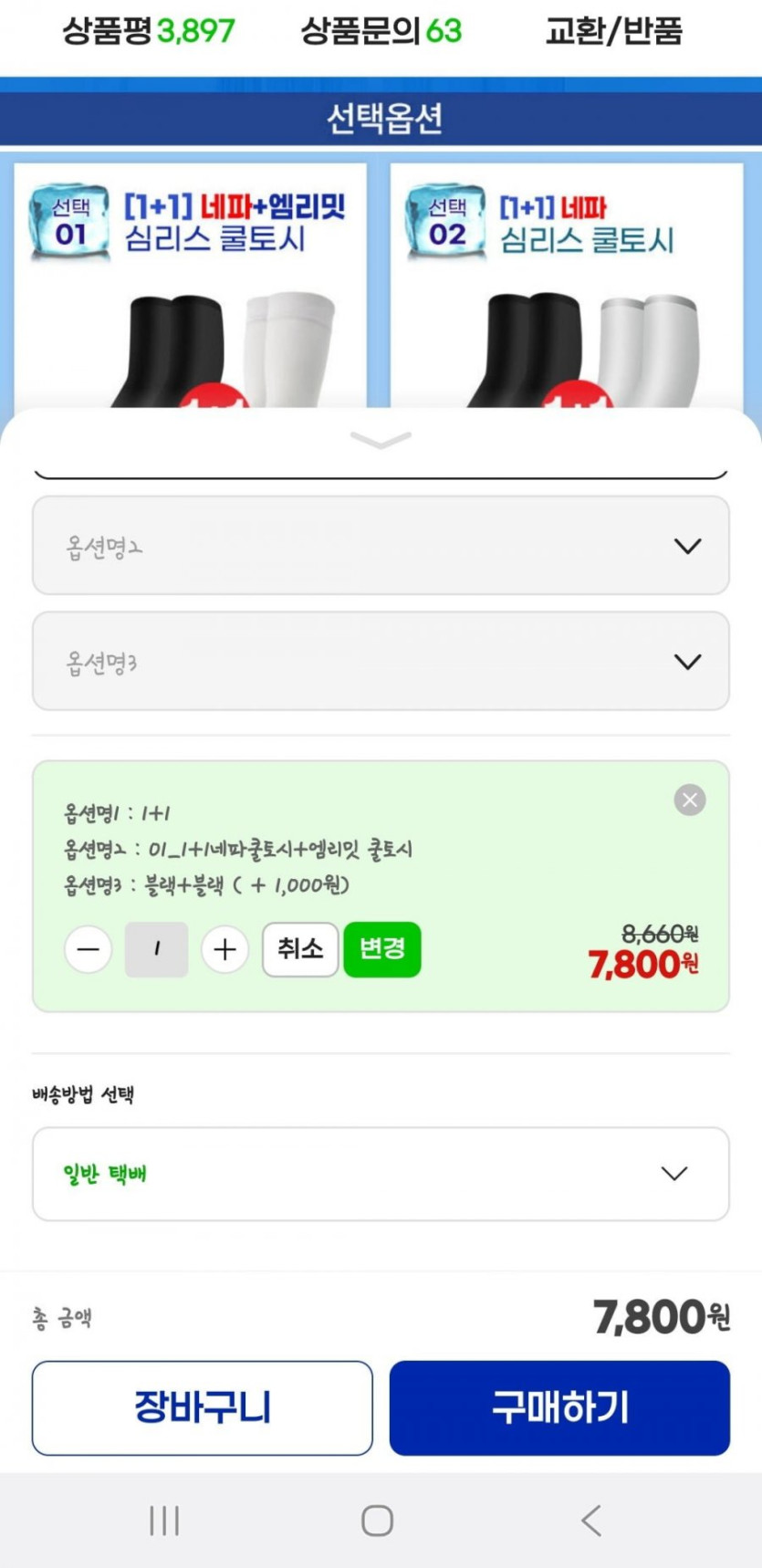Collapse the option sheet using the top chevron handle
The height and width of the screenshot is (1568, 762).
[381, 441]
